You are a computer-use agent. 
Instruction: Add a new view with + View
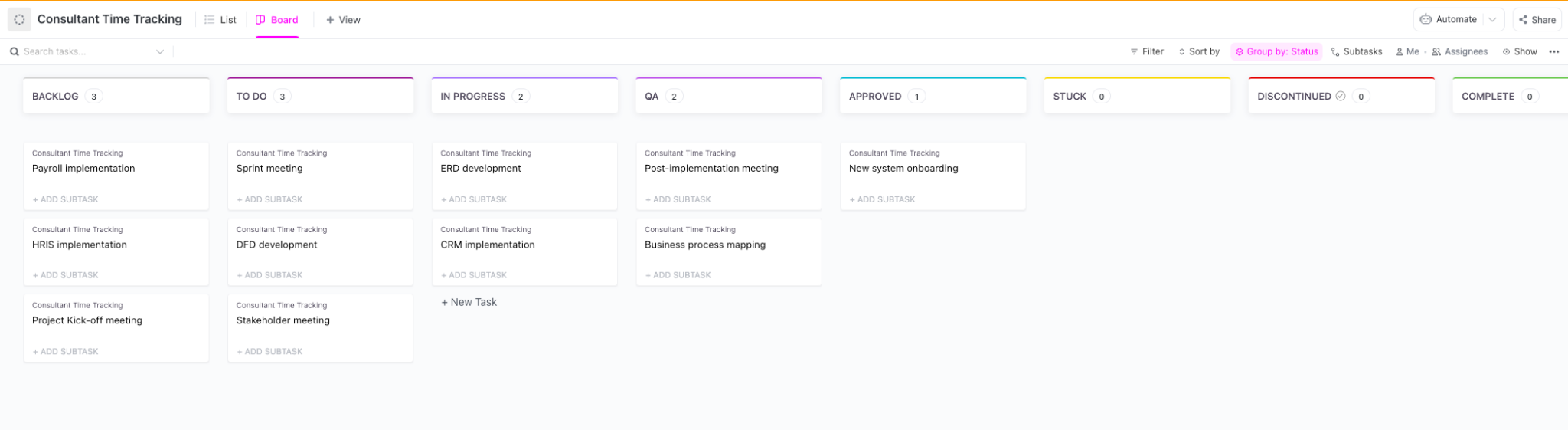coord(343,20)
